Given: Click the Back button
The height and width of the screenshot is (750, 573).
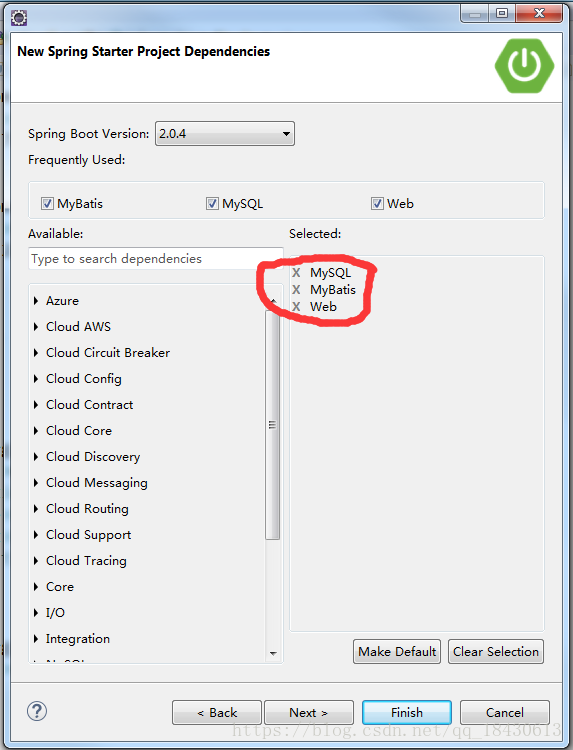Looking at the screenshot, I should [217, 713].
